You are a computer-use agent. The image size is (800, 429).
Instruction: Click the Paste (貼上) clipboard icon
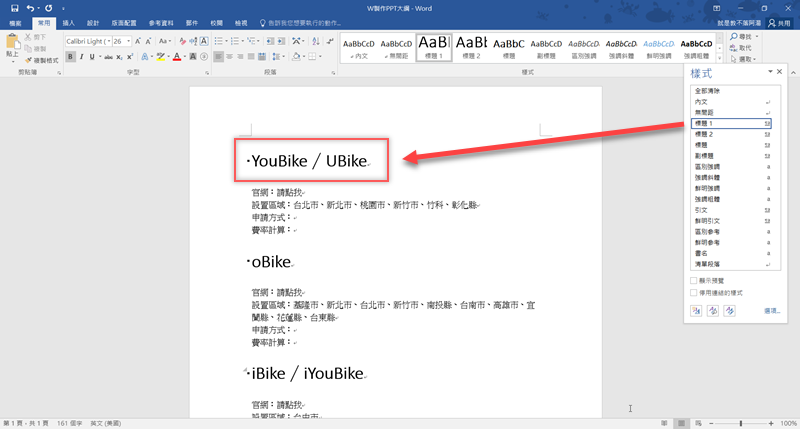click(12, 47)
